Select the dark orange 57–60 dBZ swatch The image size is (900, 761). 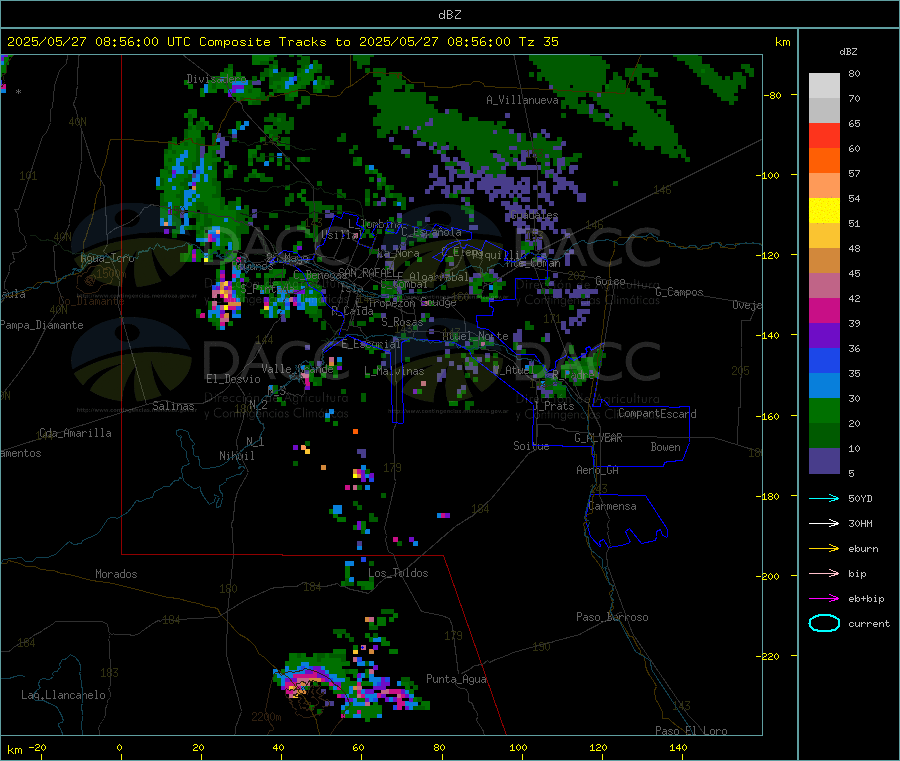[824, 161]
